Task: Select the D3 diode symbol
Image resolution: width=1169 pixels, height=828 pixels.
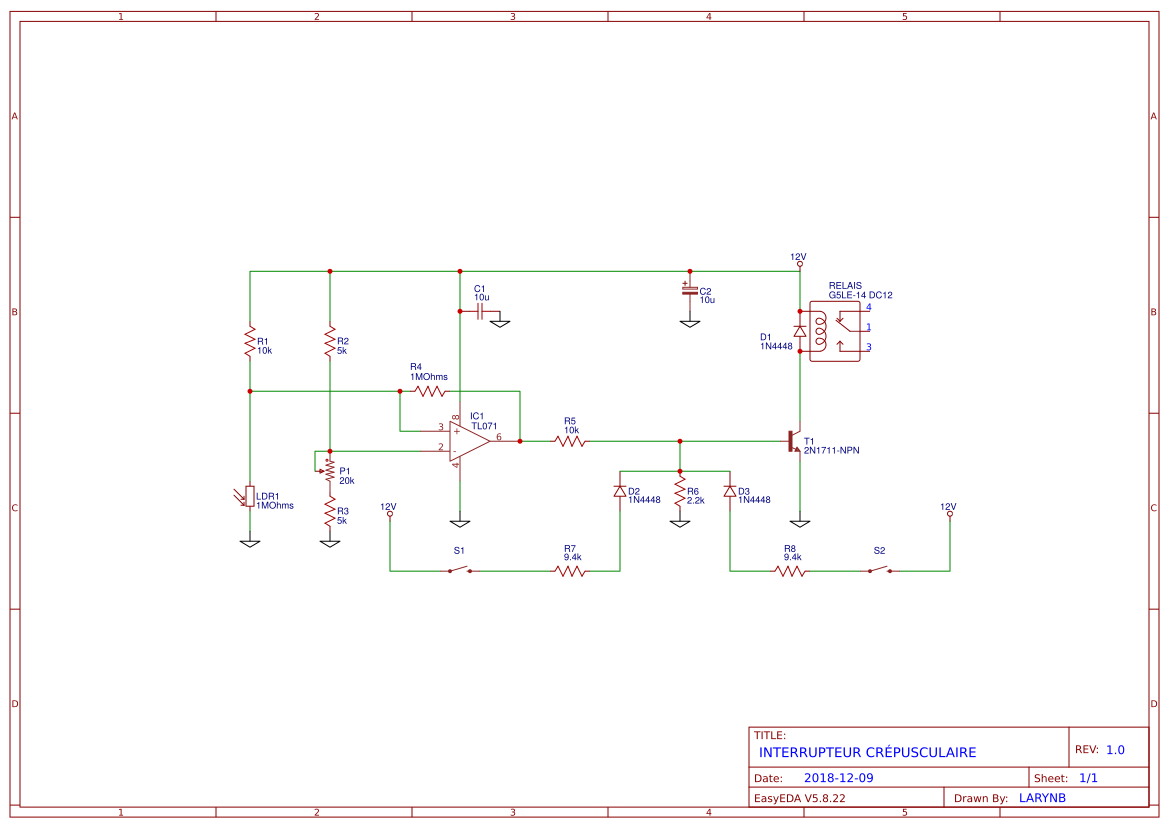Action: (x=729, y=491)
